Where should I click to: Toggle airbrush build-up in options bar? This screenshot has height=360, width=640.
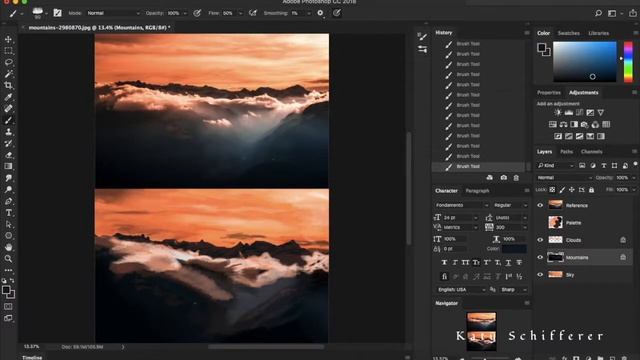pyautogui.click(x=253, y=13)
